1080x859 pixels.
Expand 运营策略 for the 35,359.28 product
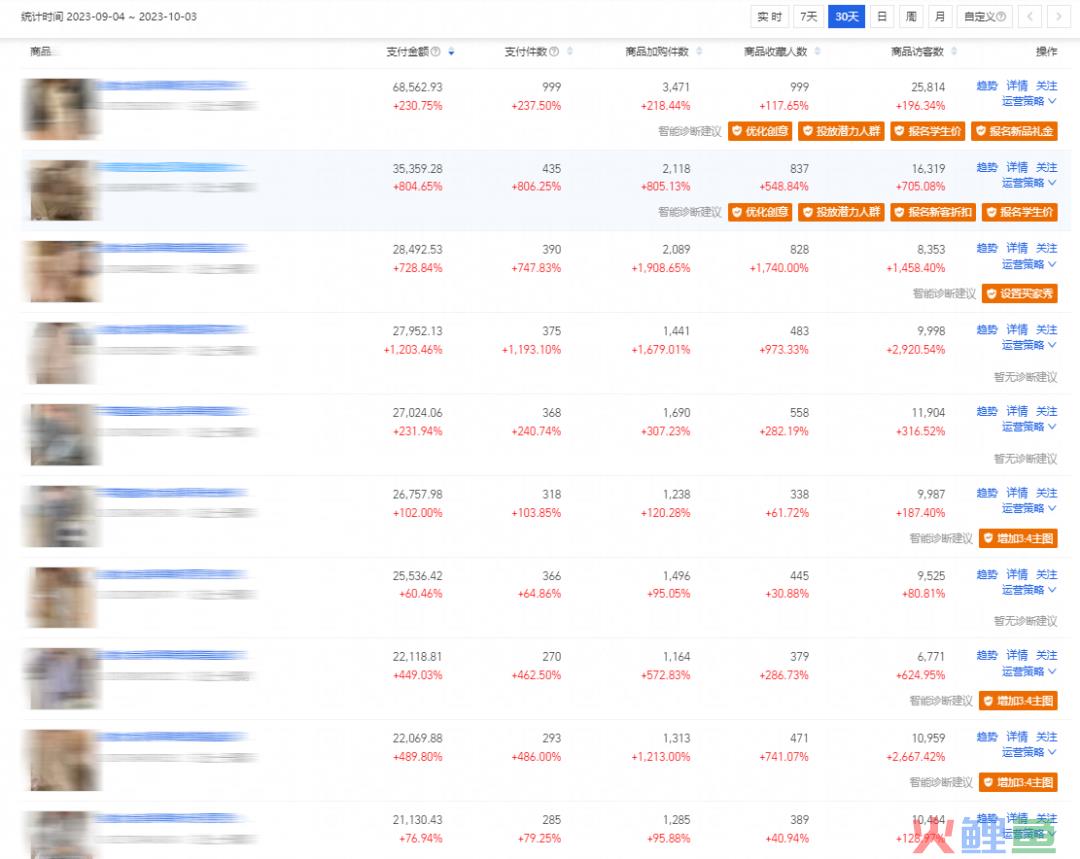(x=1029, y=183)
